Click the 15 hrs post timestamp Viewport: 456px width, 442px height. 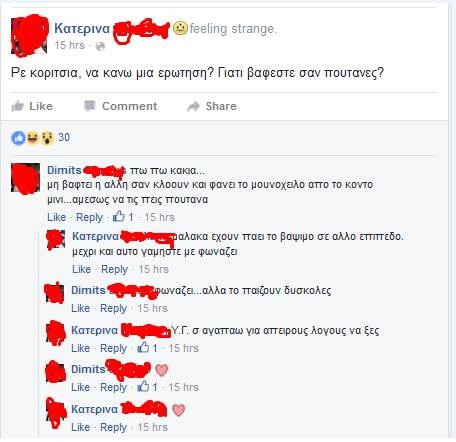click(70, 45)
